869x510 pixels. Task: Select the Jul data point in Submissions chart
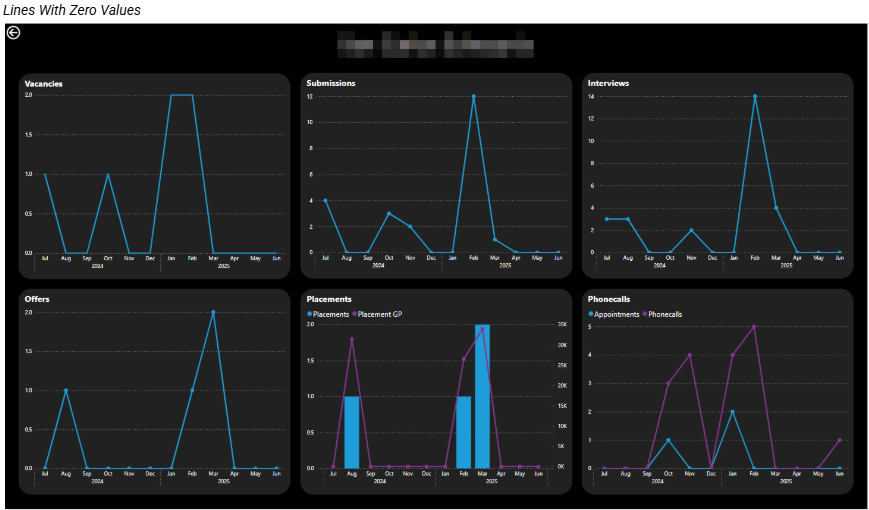[x=325, y=201]
